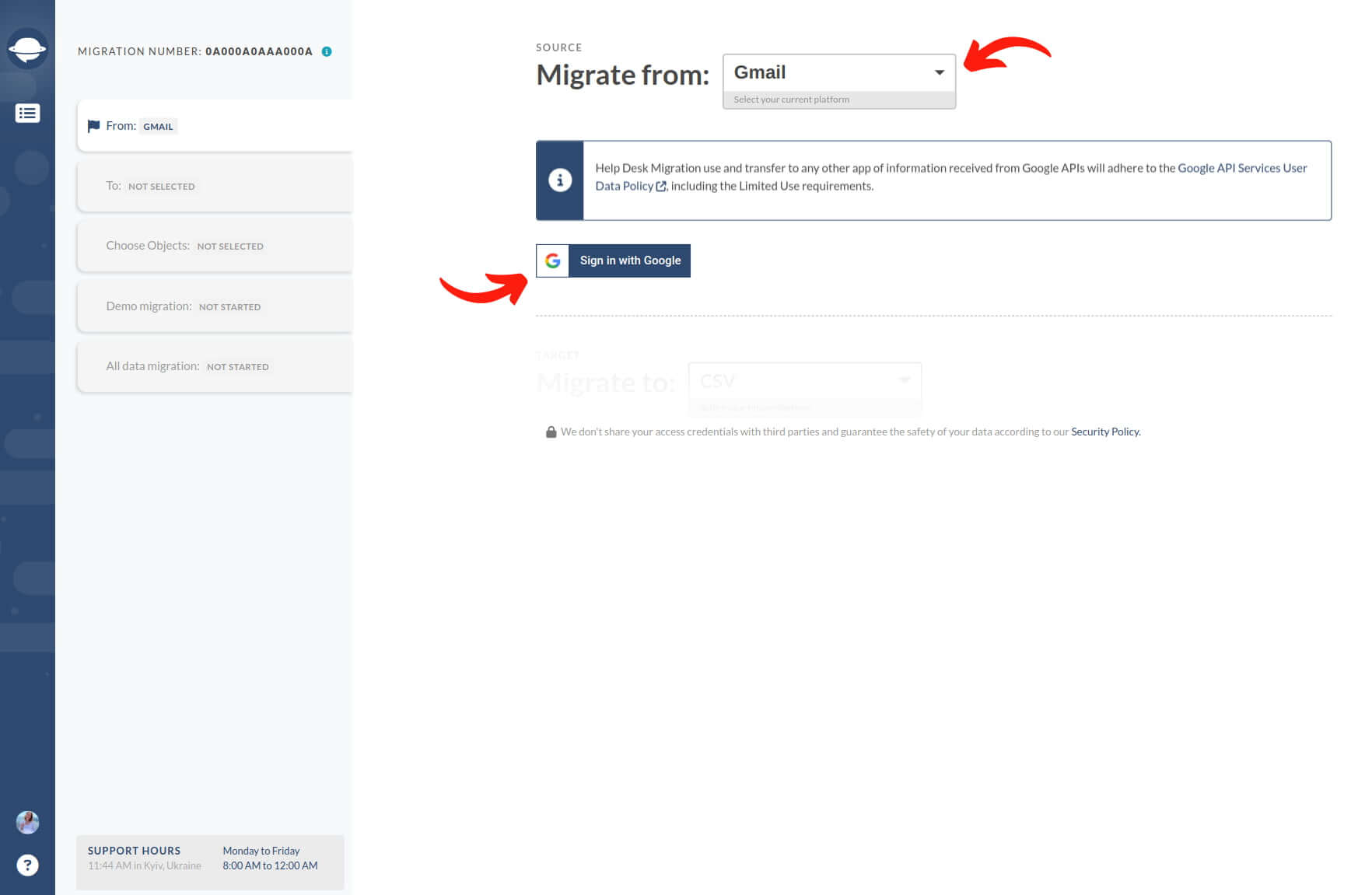Click Sign in with Google button
Screen dimensions: 1372x895
[x=613, y=260]
